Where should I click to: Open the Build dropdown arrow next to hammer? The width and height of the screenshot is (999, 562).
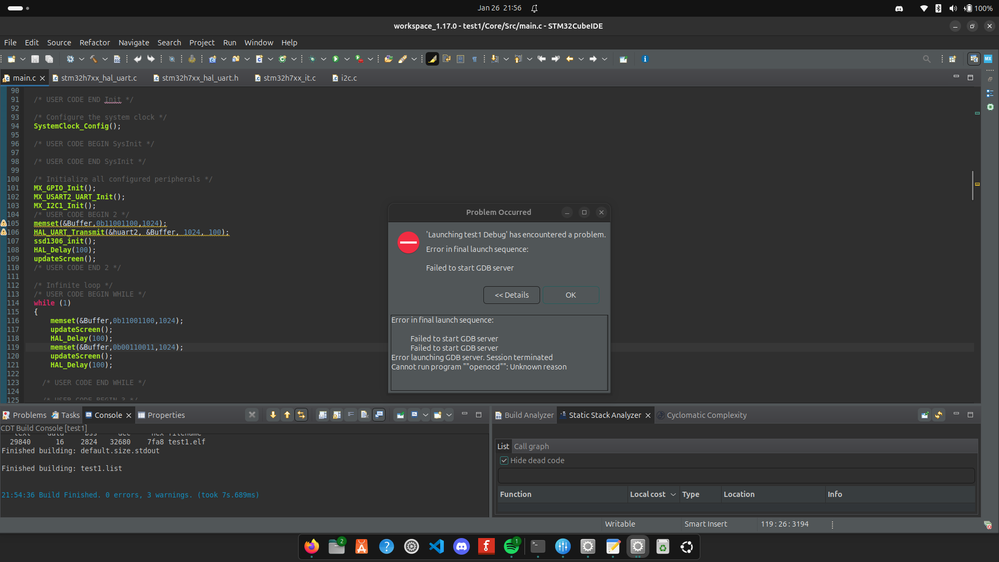coord(105,59)
